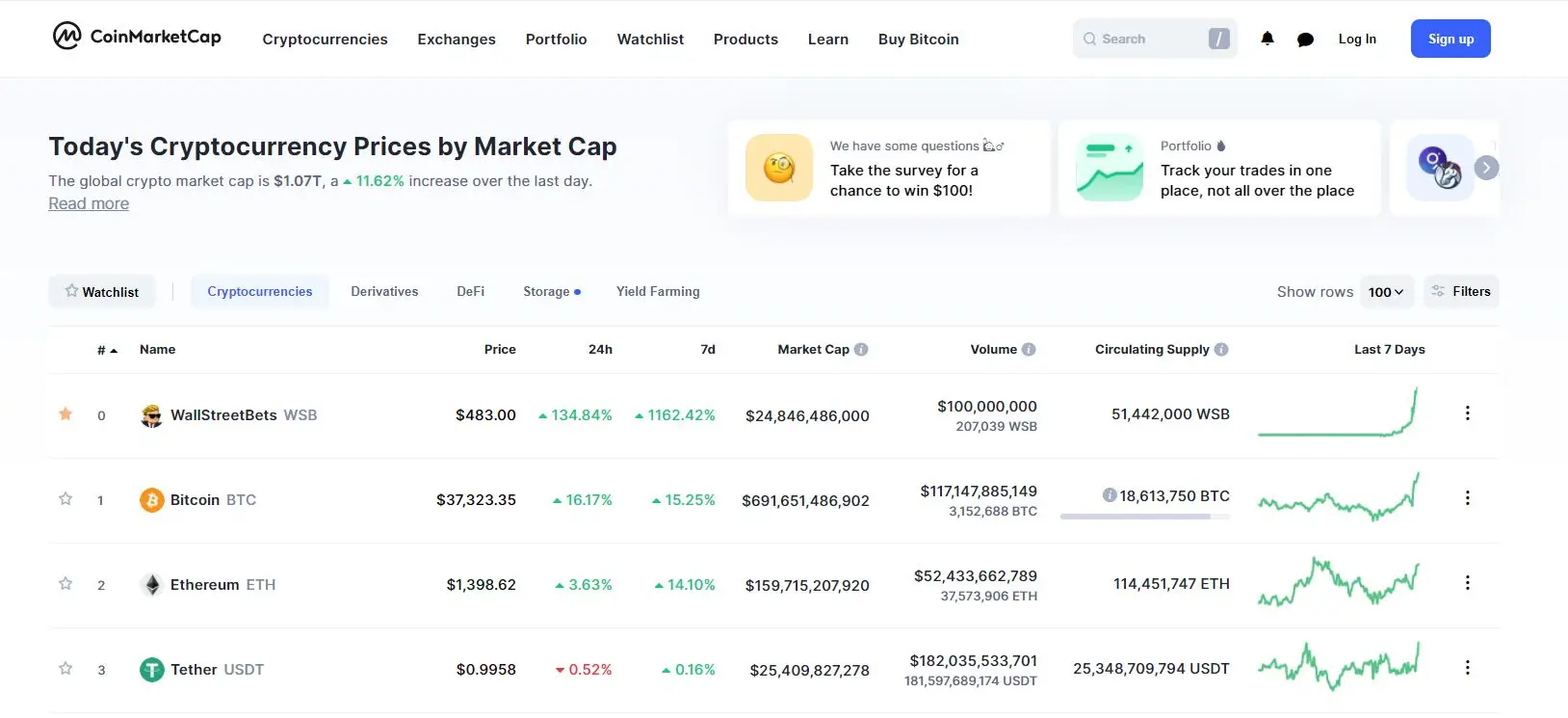Add Bitcoin to watchlist via its star

[65, 499]
